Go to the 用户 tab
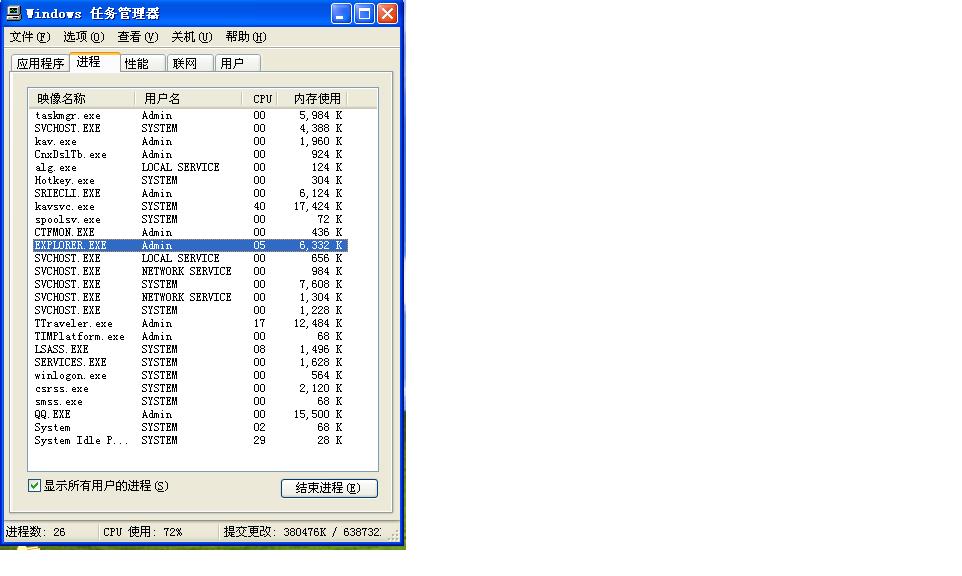962x576 pixels. point(237,63)
